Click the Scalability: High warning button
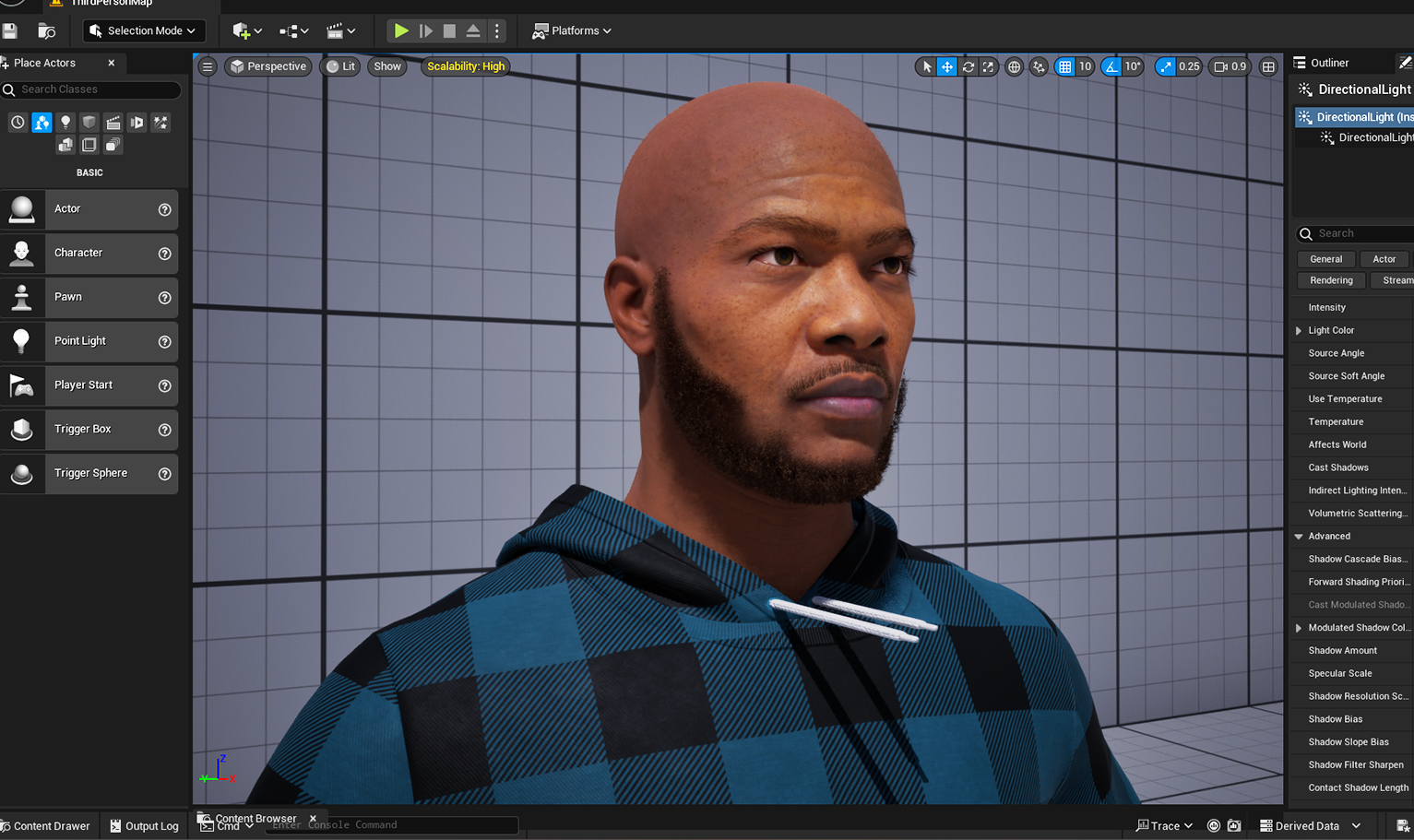 pyautogui.click(x=466, y=66)
